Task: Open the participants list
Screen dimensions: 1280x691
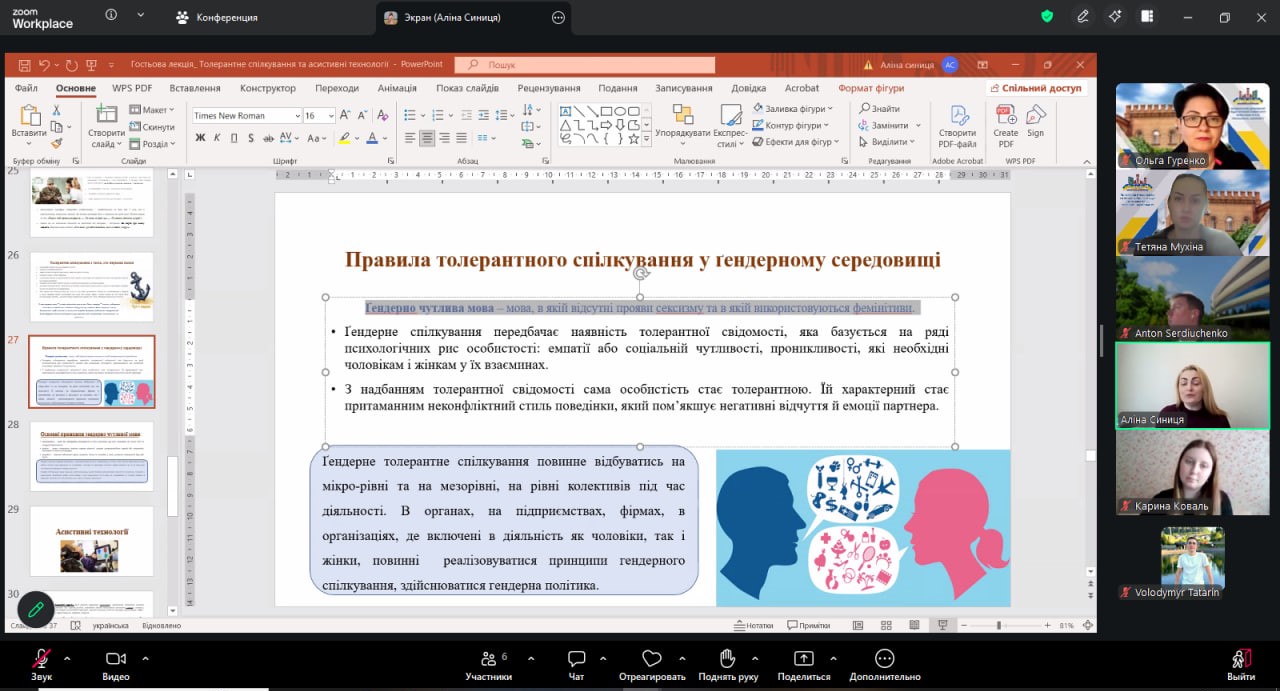Action: (488, 659)
